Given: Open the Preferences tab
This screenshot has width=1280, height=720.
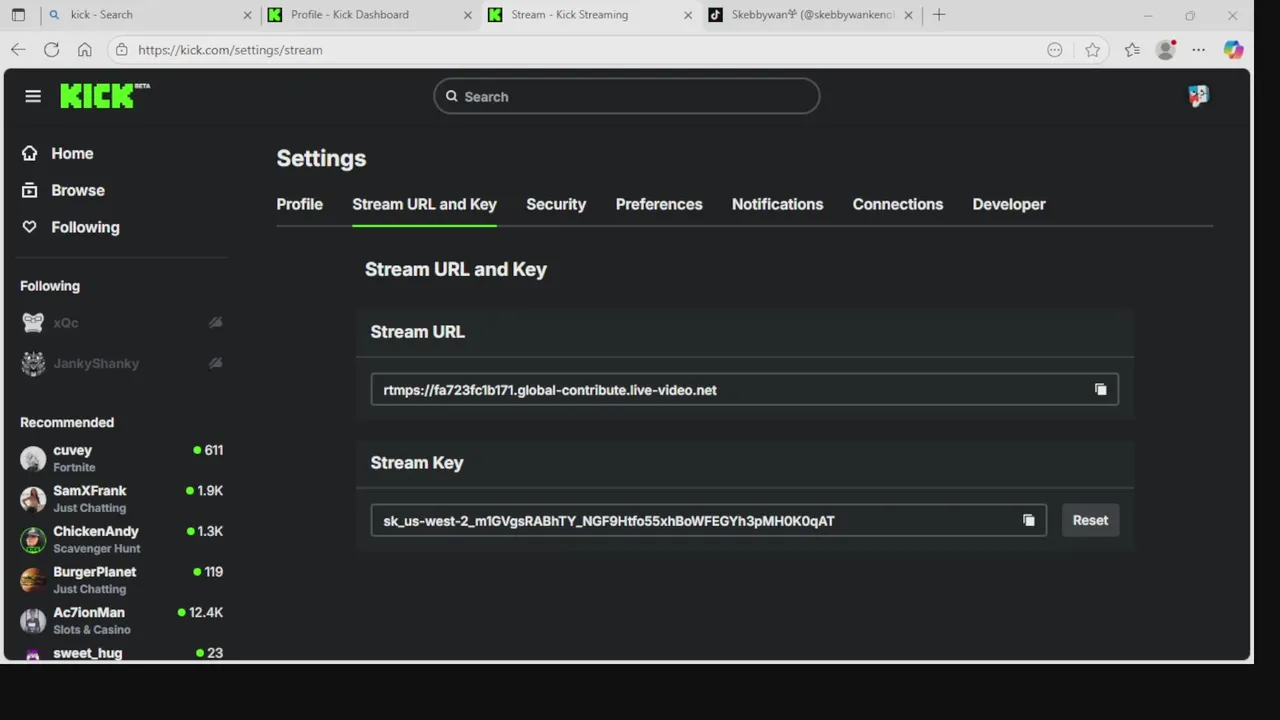Looking at the screenshot, I should click(659, 204).
